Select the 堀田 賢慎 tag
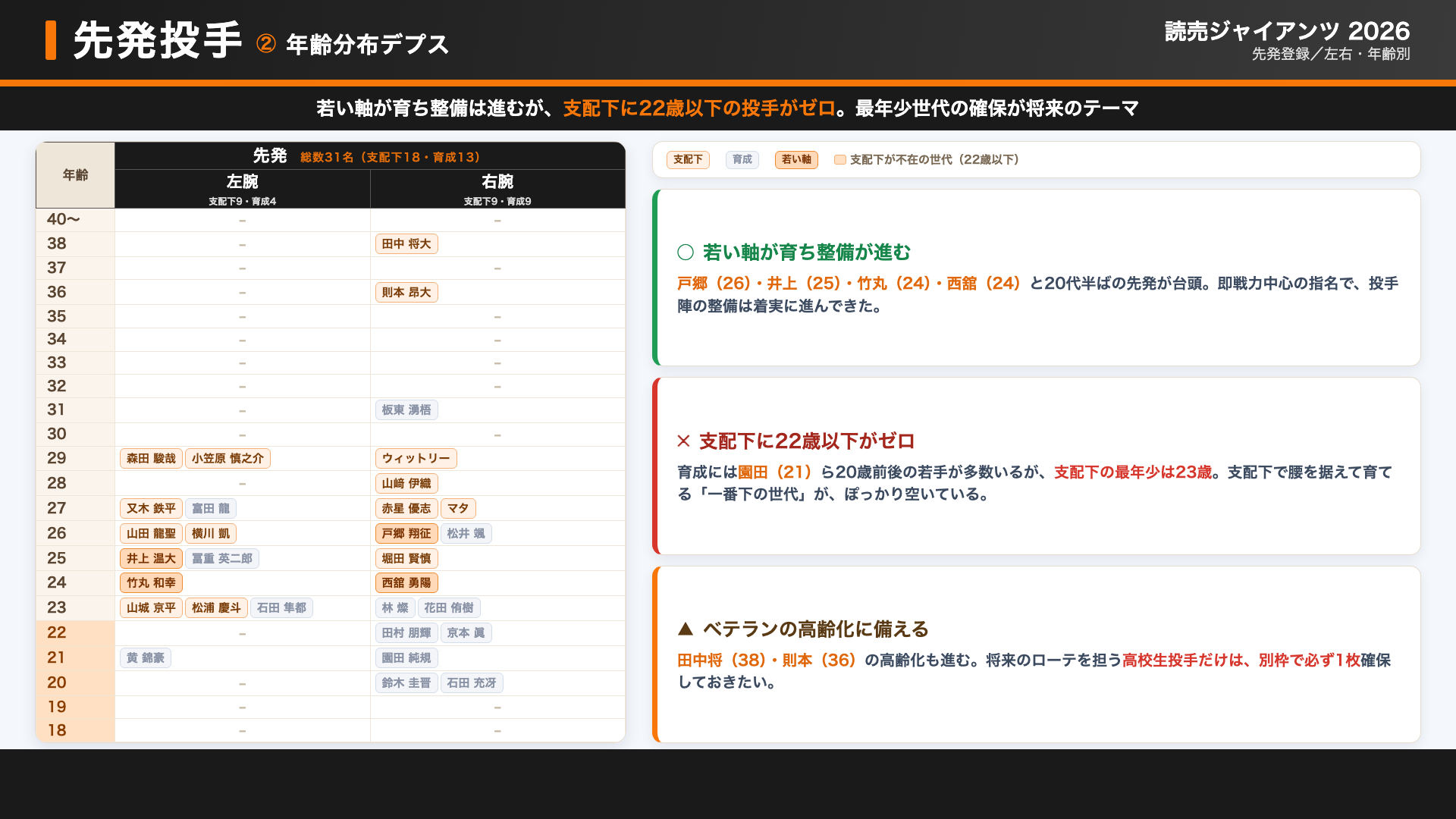1456x819 pixels. click(406, 559)
